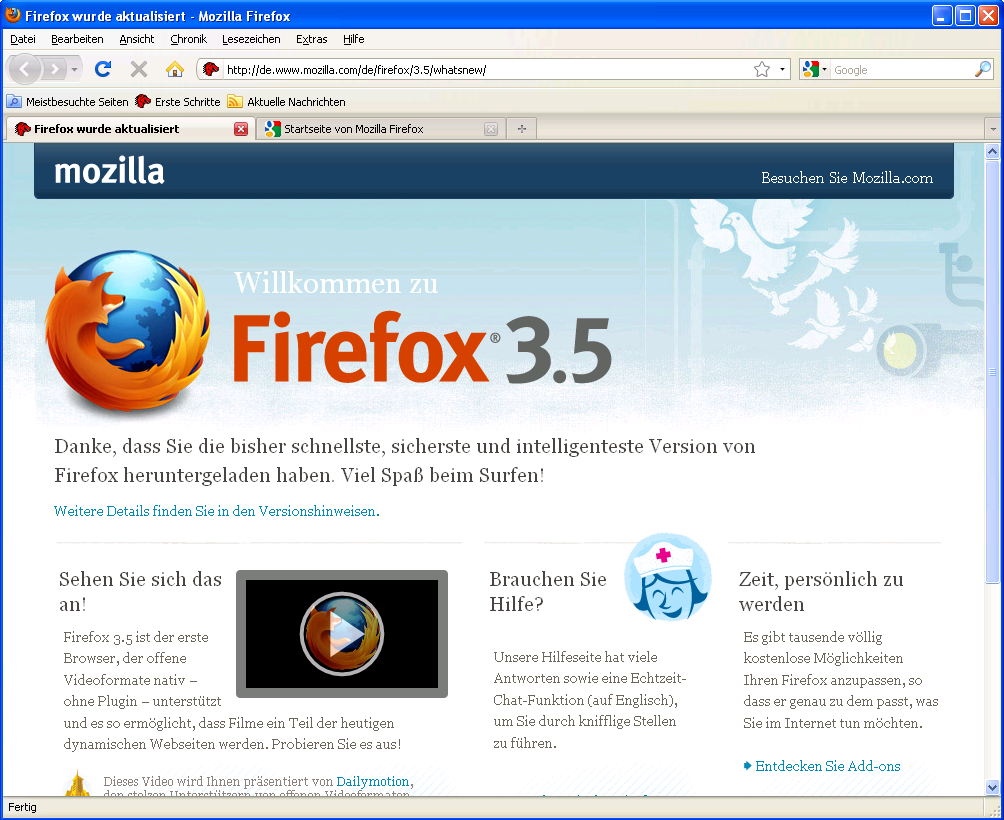Click the golden temple icon near Dailymotion text

[x=77, y=784]
